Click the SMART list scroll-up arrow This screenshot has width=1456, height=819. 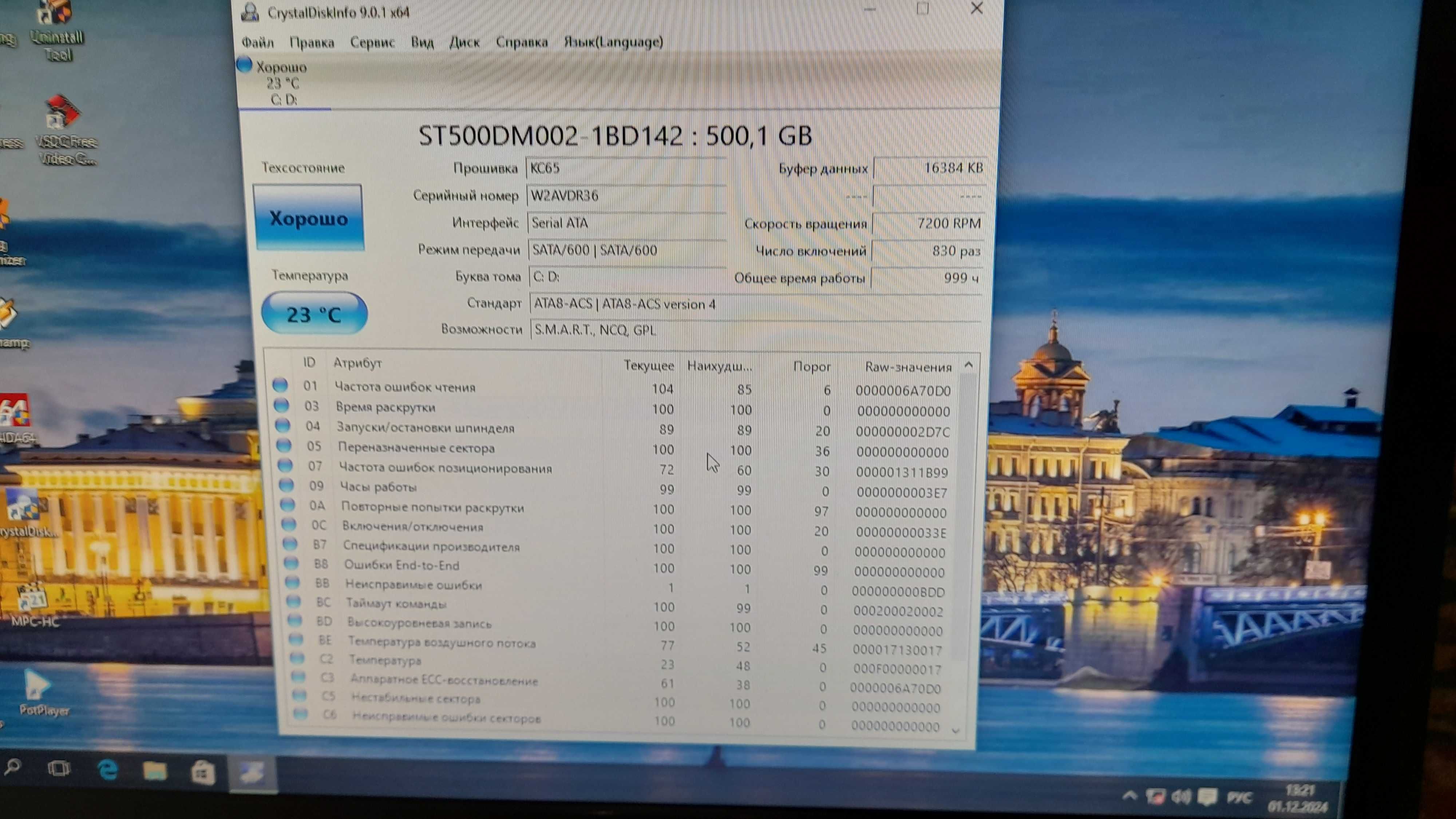(x=969, y=365)
